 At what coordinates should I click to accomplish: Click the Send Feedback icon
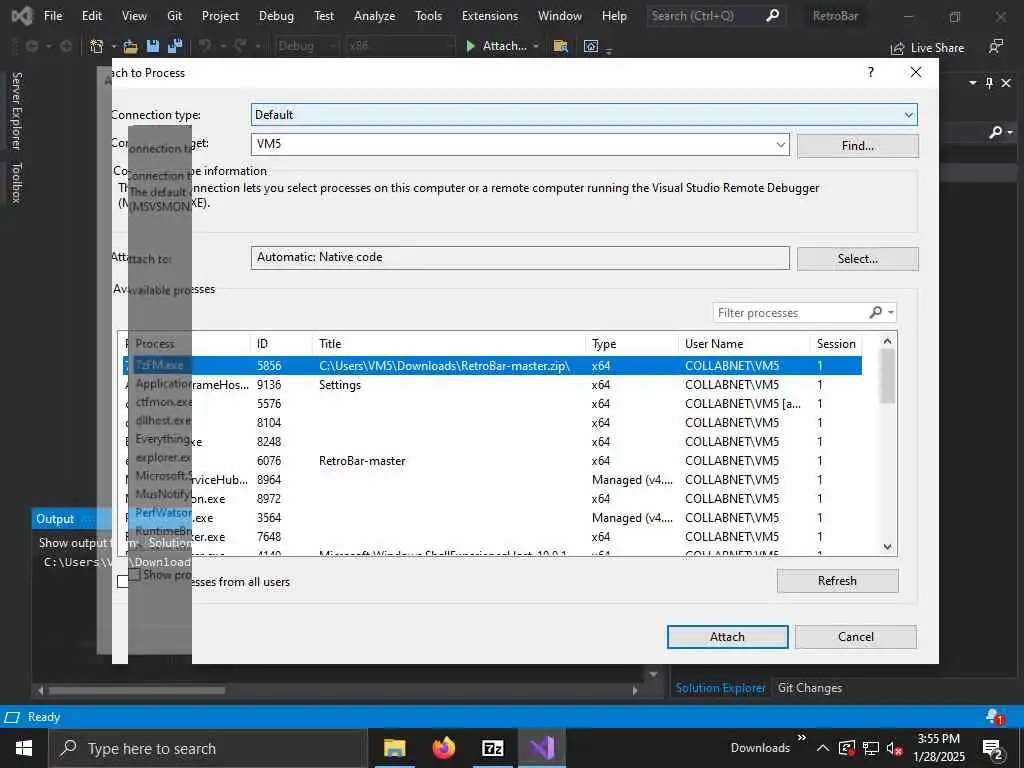click(x=996, y=46)
